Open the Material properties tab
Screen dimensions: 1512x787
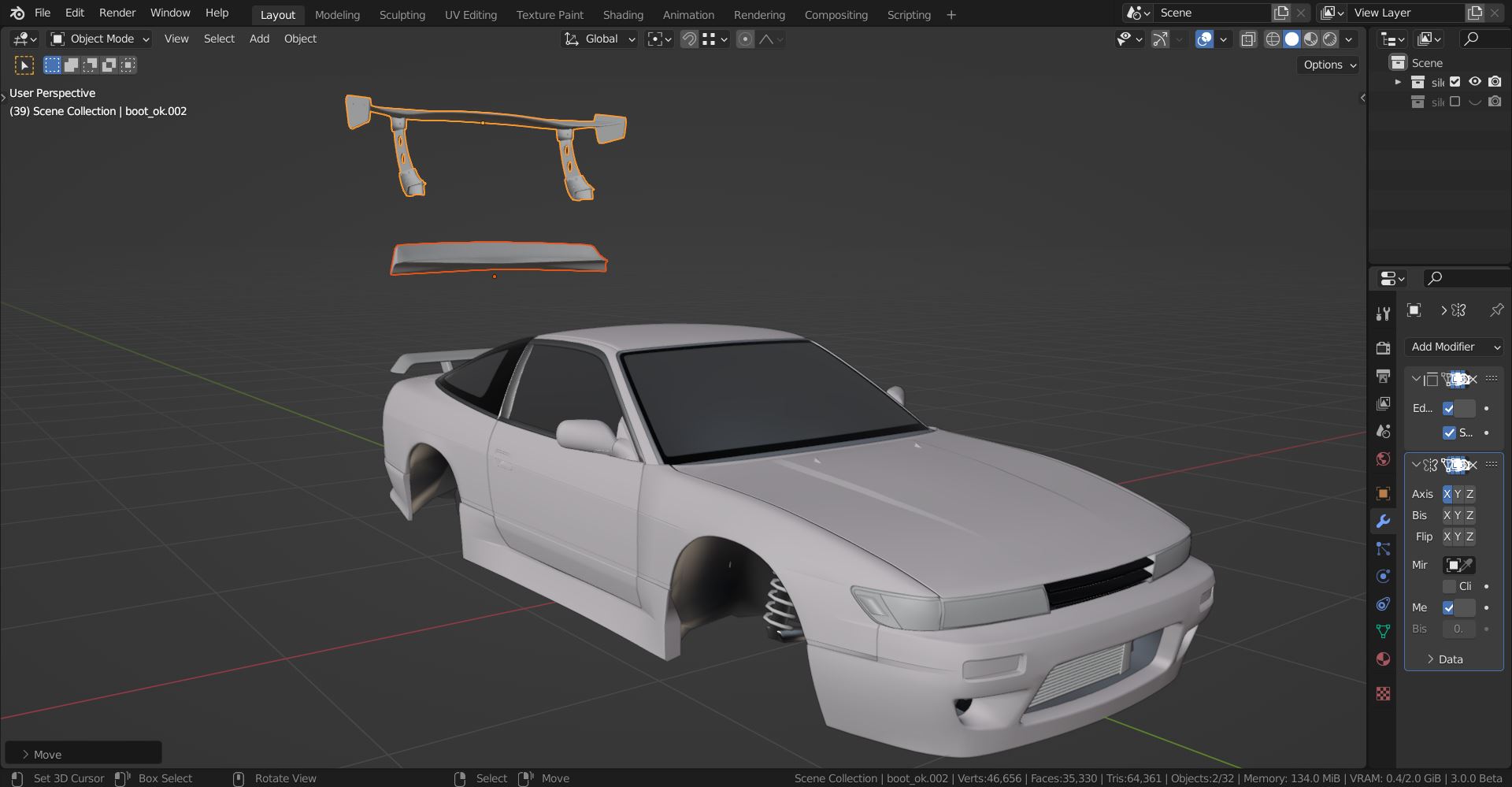pyautogui.click(x=1383, y=659)
